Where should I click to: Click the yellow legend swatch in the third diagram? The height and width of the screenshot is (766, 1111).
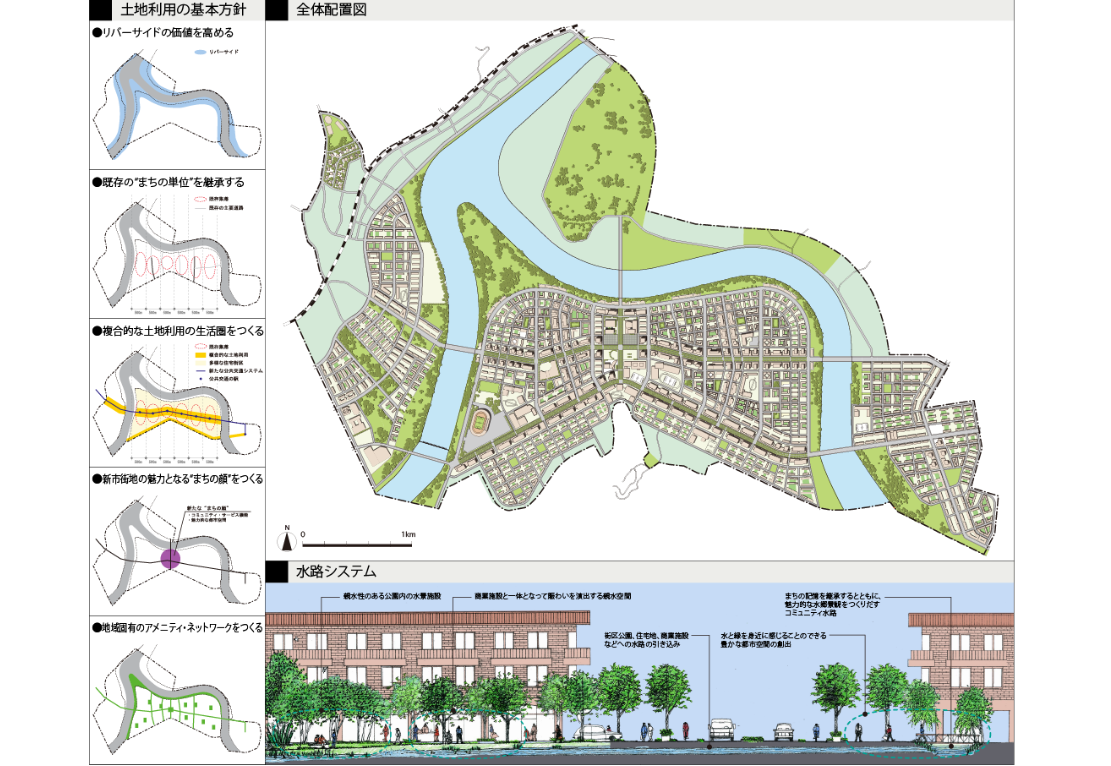click(x=200, y=354)
